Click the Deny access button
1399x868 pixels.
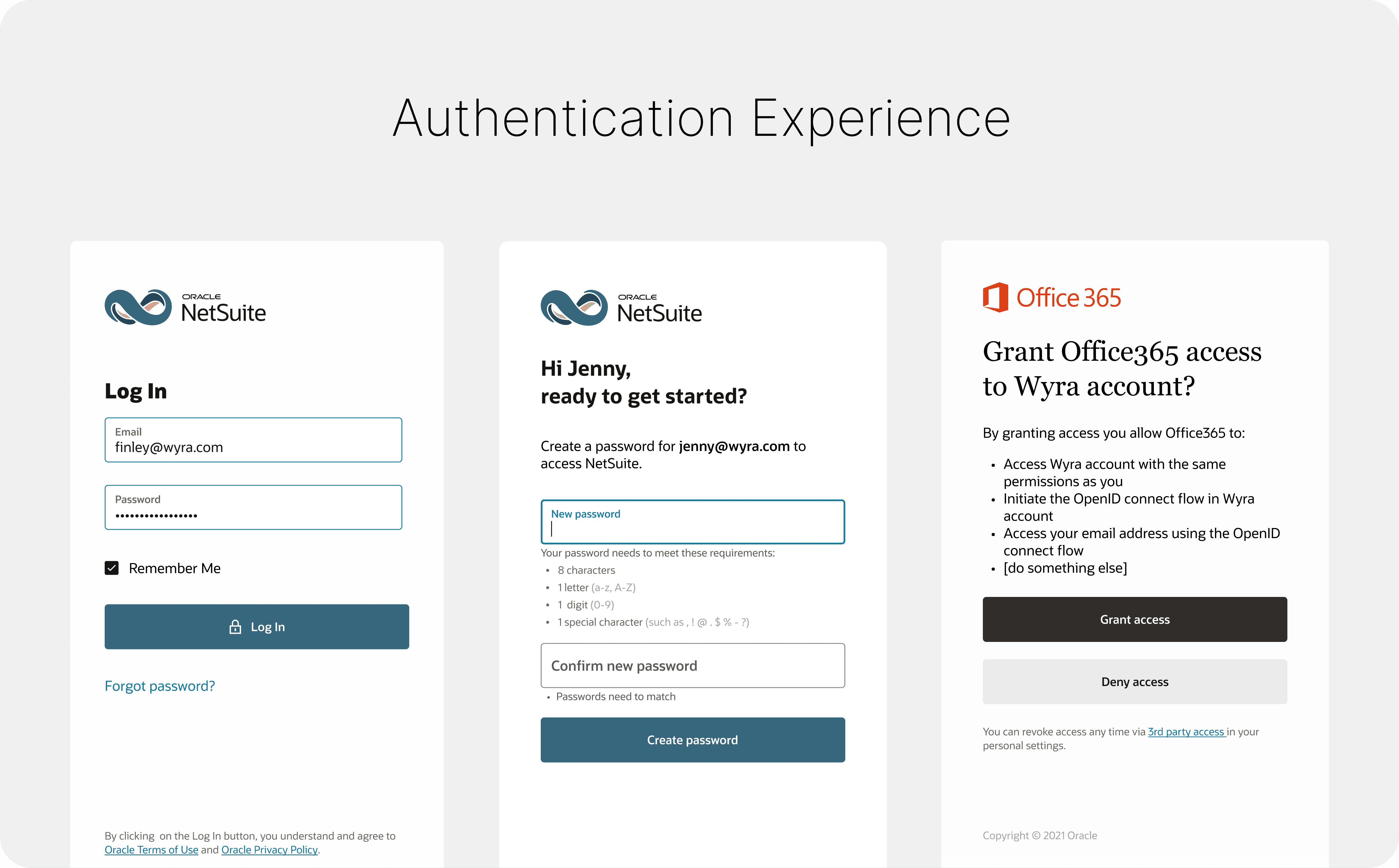coord(1134,682)
